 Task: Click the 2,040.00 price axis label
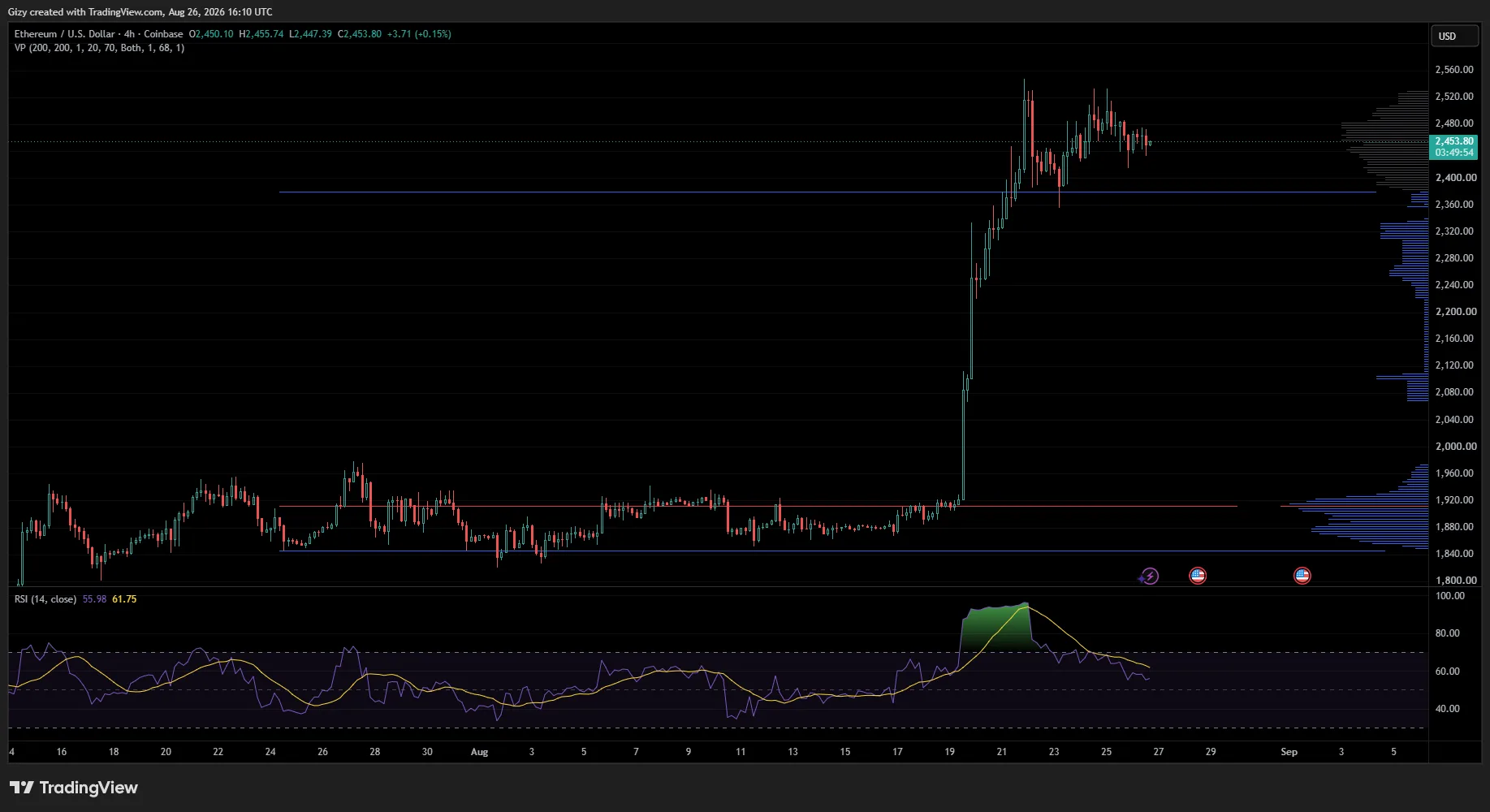click(1454, 420)
